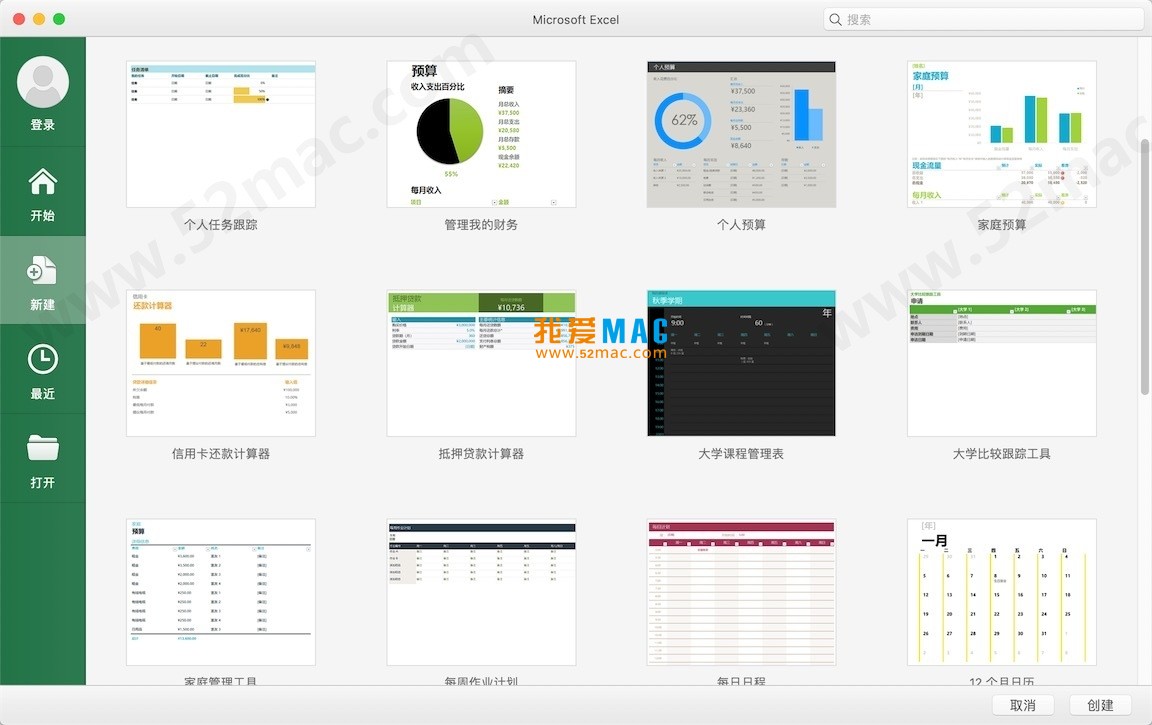This screenshot has height=725, width=1152.
Task: Focus the 搜索 search field
Action: click(983, 20)
